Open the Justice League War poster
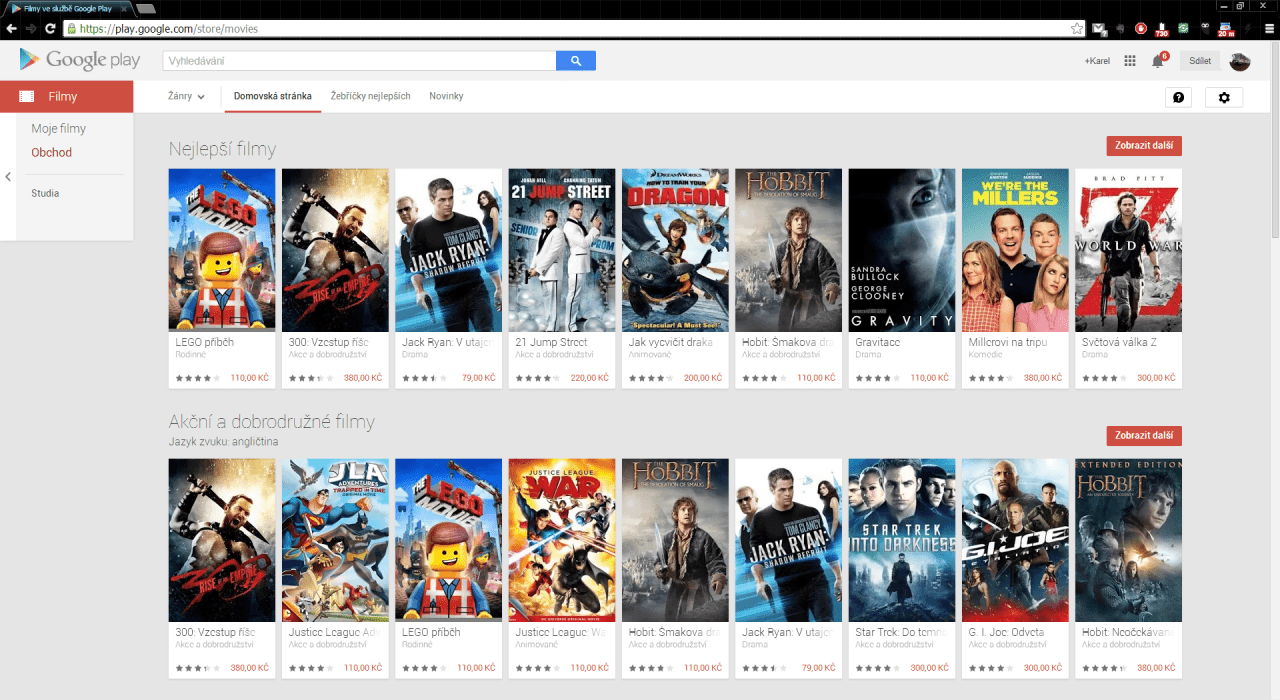This screenshot has height=700, width=1280. [x=562, y=540]
